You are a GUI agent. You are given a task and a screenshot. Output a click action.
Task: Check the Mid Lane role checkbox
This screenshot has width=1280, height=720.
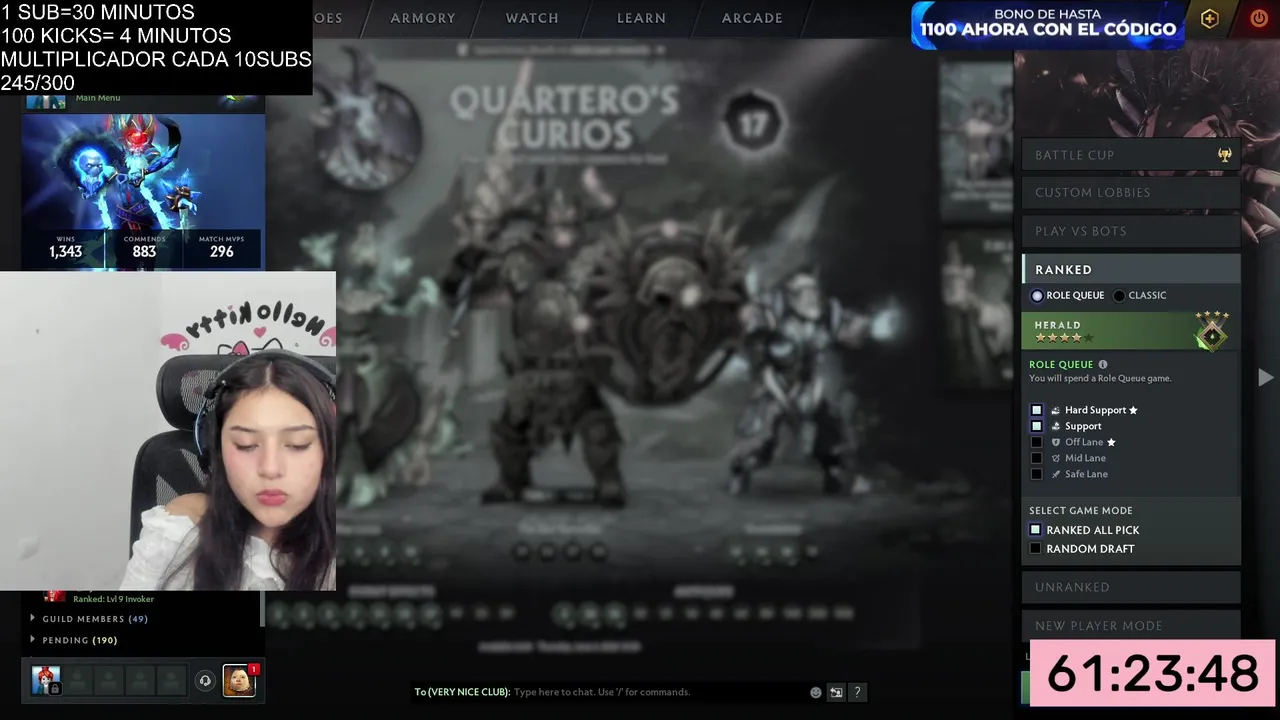pos(1036,458)
